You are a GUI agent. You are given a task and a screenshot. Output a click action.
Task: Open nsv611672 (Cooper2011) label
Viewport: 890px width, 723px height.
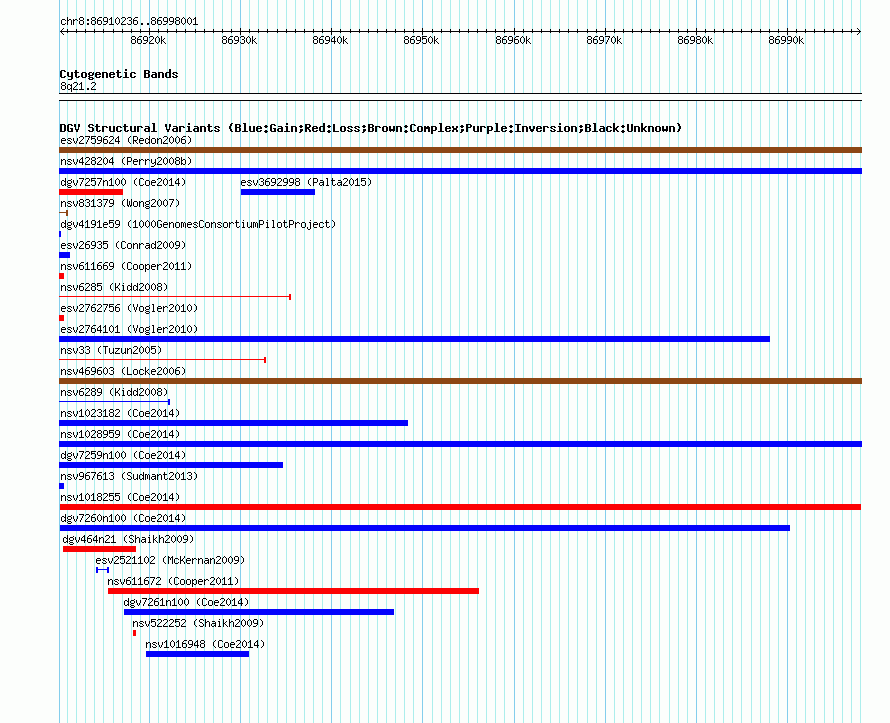coord(173,581)
